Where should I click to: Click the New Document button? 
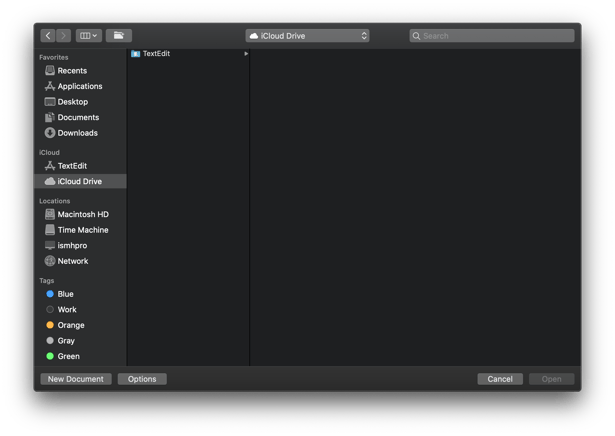[76, 379]
